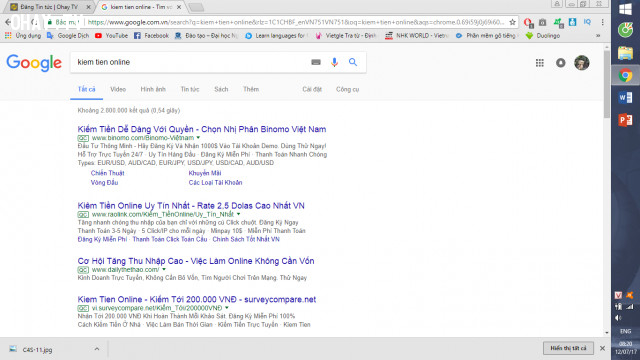This screenshot has width=640, height=360.
Task: Open the Duolingo bookmark
Action: click(542, 36)
